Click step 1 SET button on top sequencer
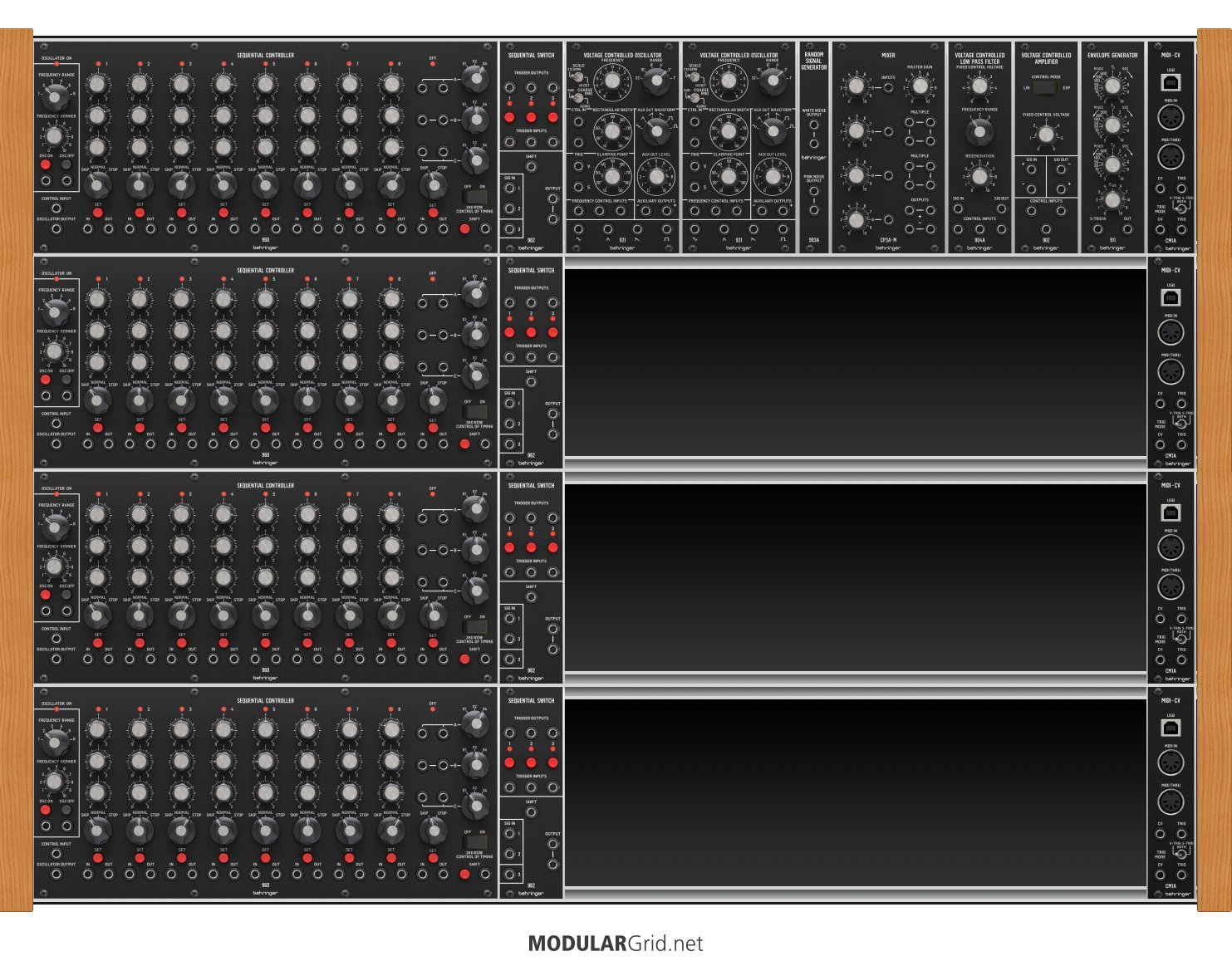Viewport: 1232px width, 961px height. click(x=98, y=213)
